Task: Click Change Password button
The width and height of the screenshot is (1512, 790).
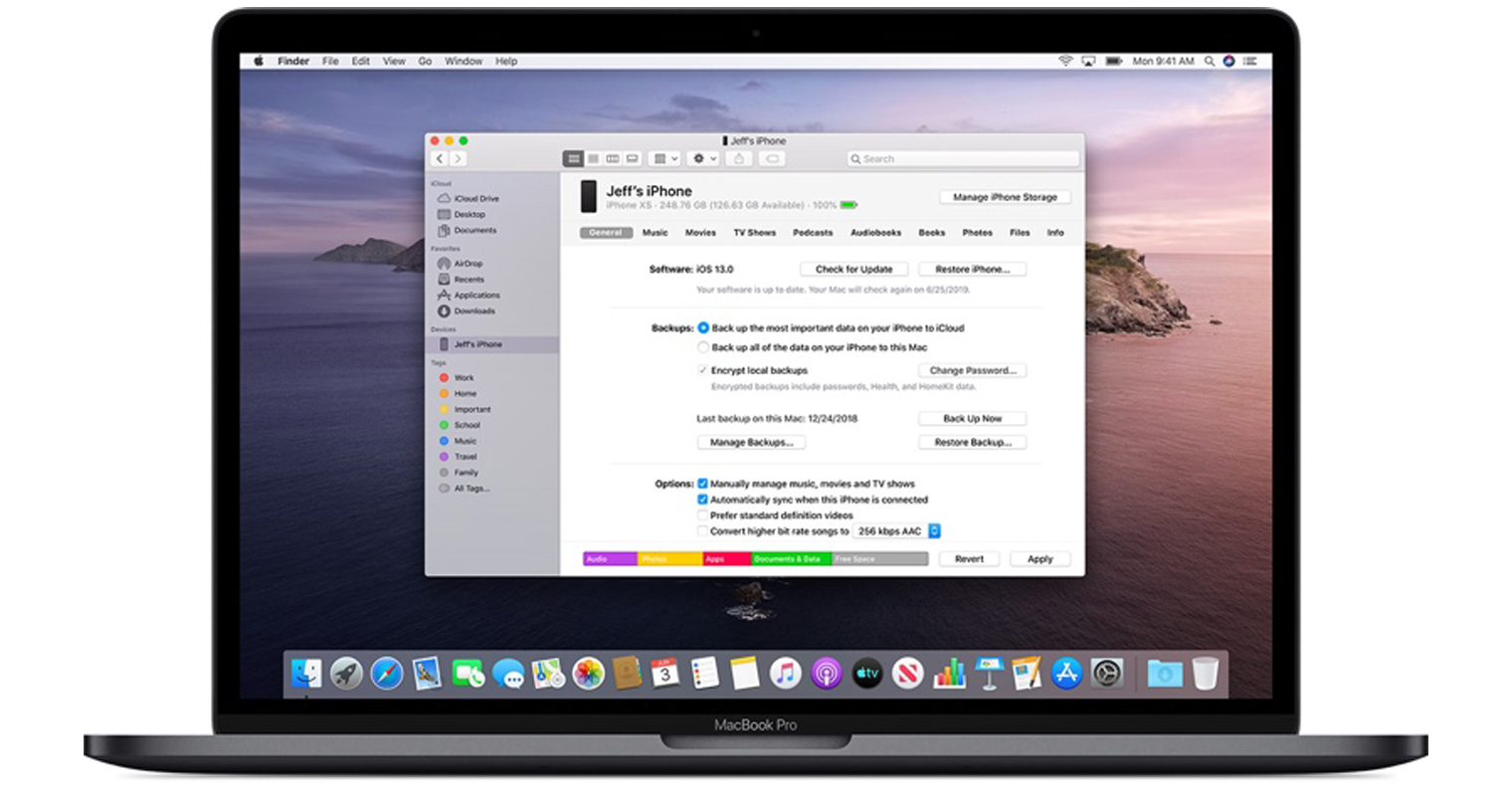Action: [972, 370]
